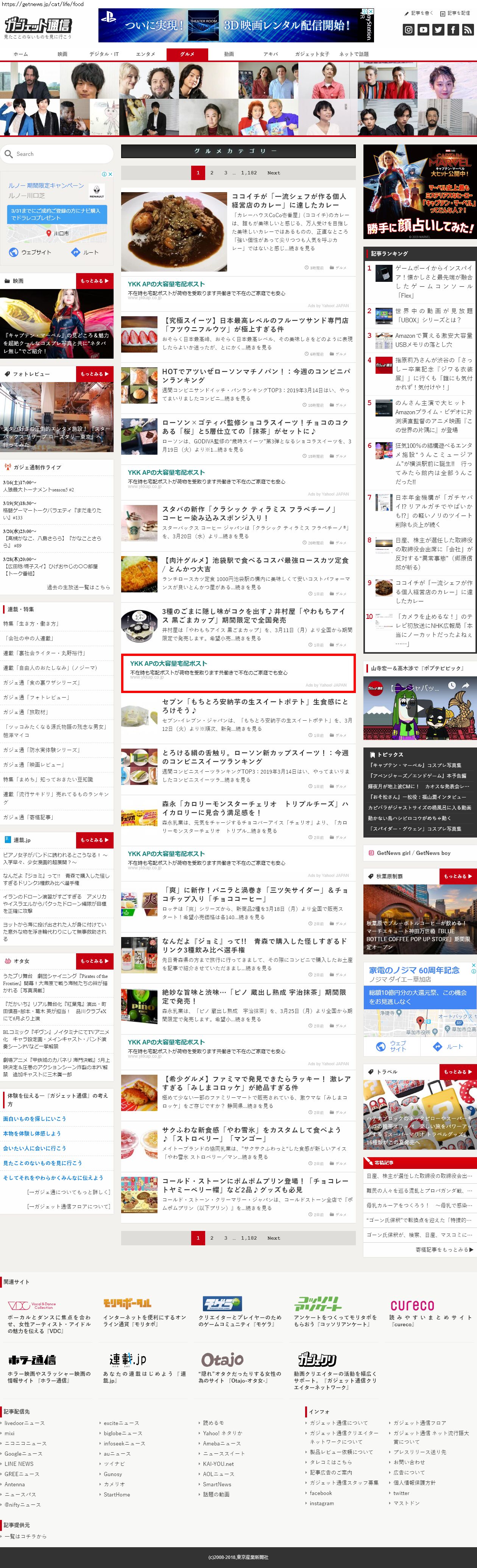
Task: Open the ホラー通信 logo
Action: (x=32, y=1360)
